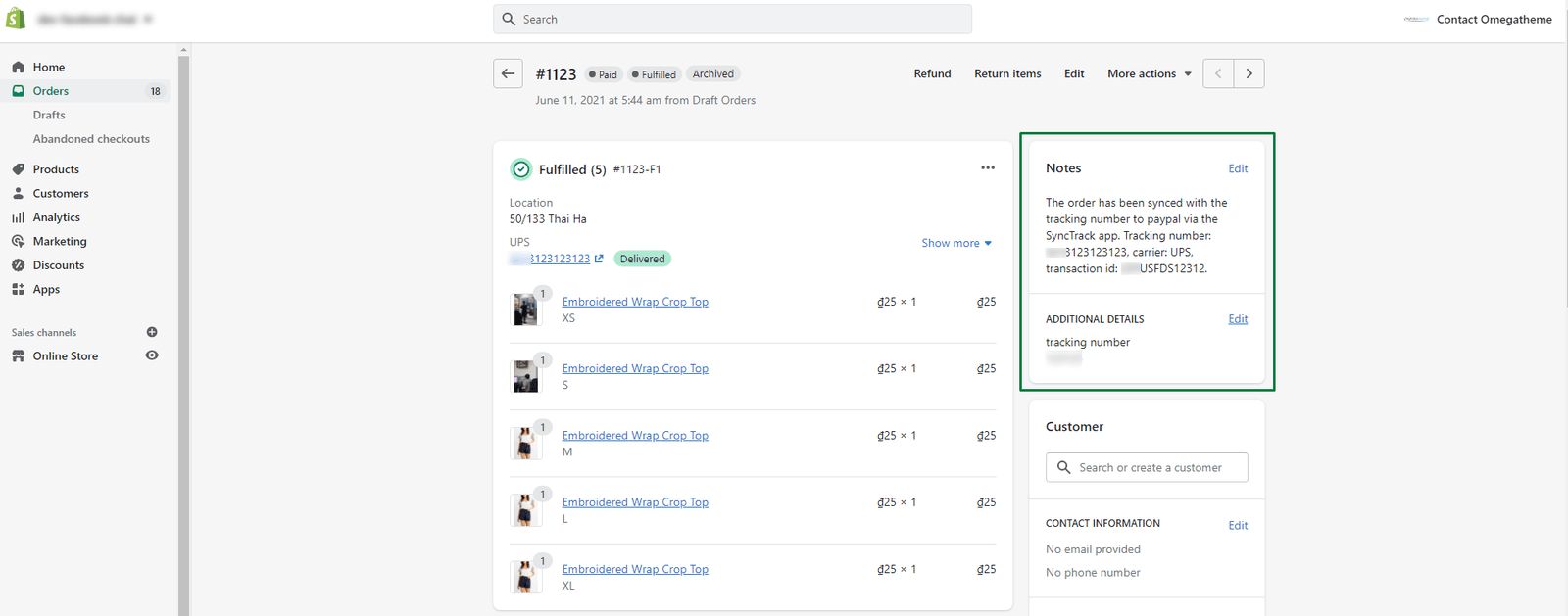Image resolution: width=1568 pixels, height=616 pixels.
Task: Click the Refund button
Action: pos(932,73)
